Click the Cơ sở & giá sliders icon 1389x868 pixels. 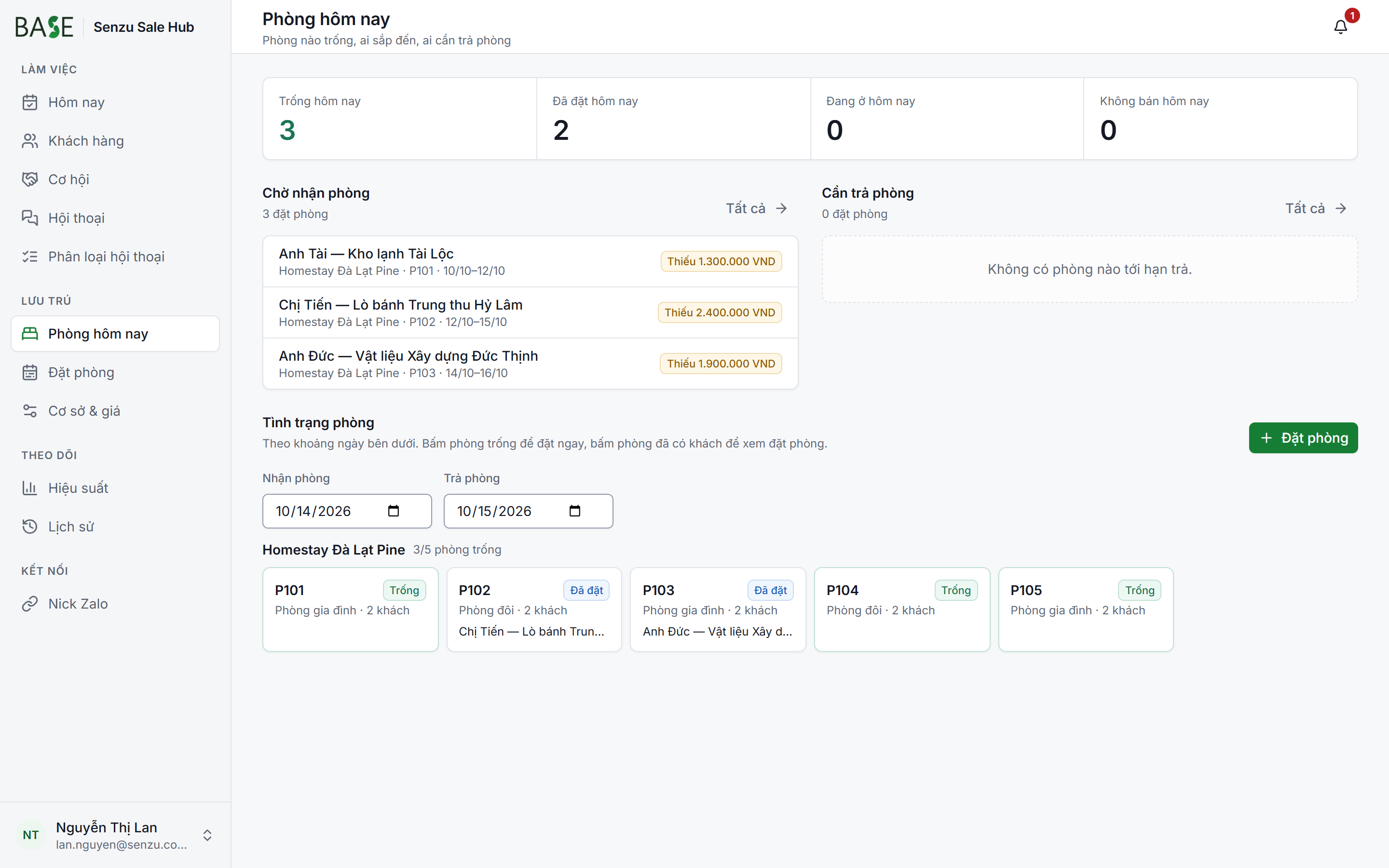[x=30, y=410]
